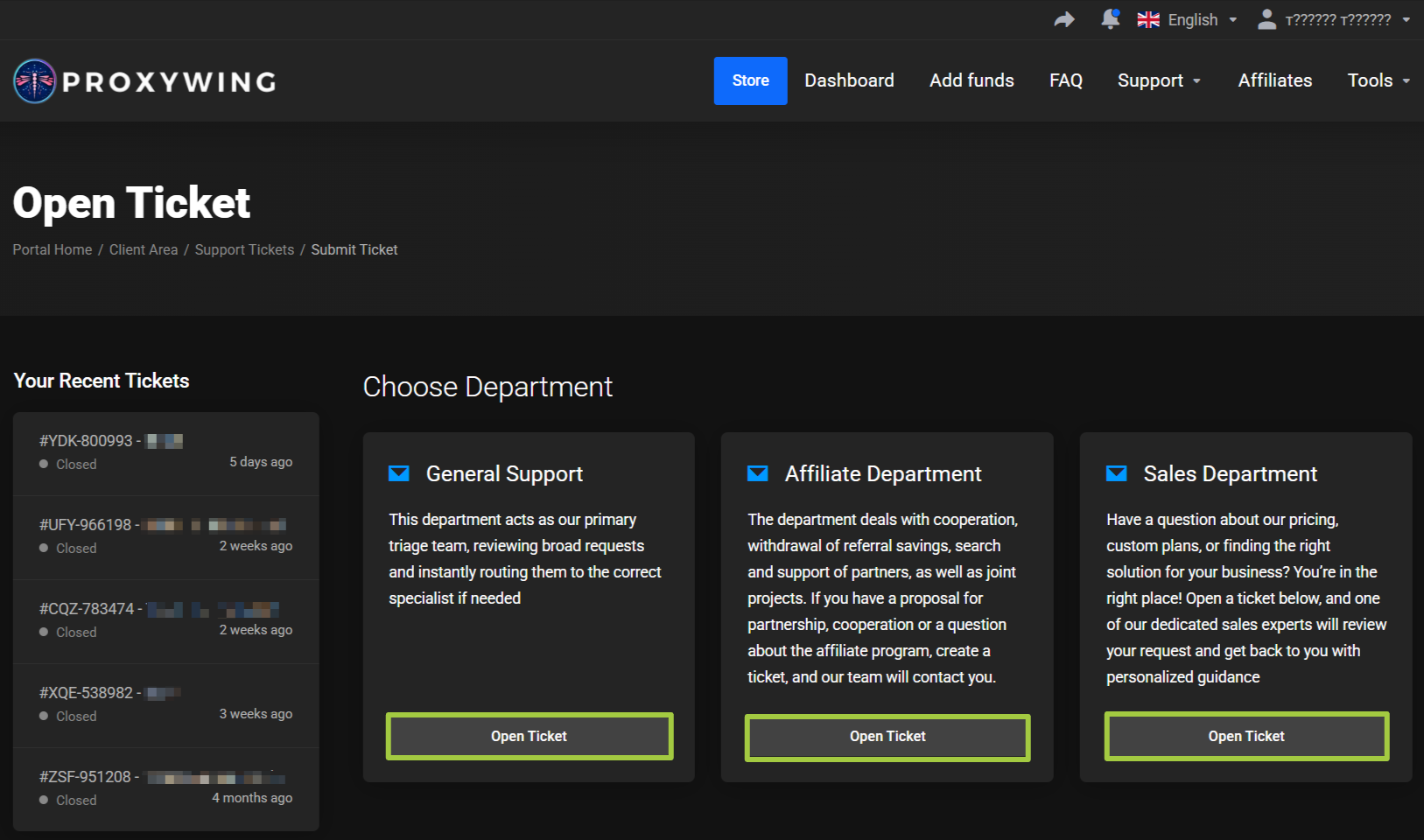This screenshot has width=1424, height=840.
Task: Open recent ticket #YDK-800993
Action: [x=166, y=453]
